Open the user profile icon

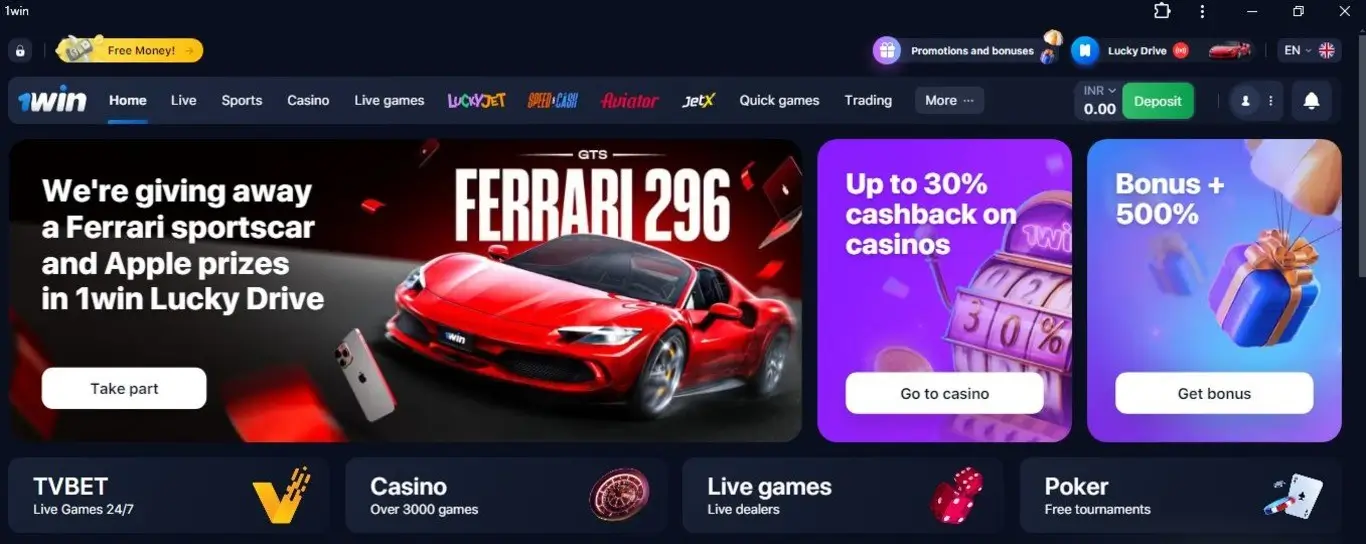tap(1245, 101)
